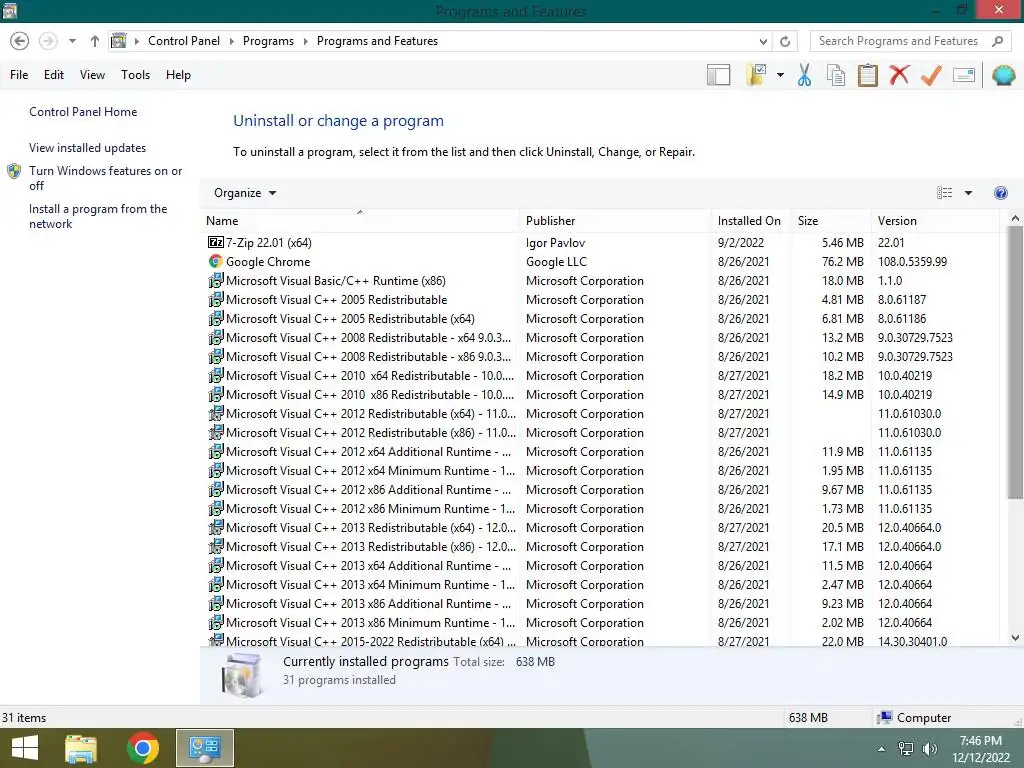Open the address bar history dropdown

point(763,41)
